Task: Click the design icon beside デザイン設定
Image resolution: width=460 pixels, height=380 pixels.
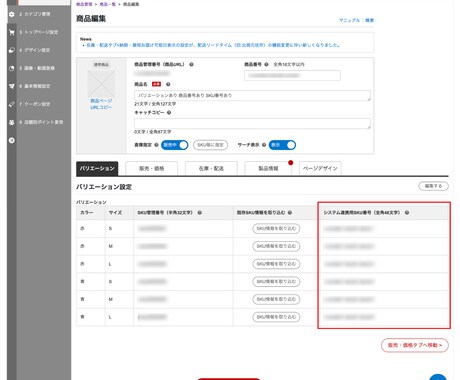Action: pos(12,50)
